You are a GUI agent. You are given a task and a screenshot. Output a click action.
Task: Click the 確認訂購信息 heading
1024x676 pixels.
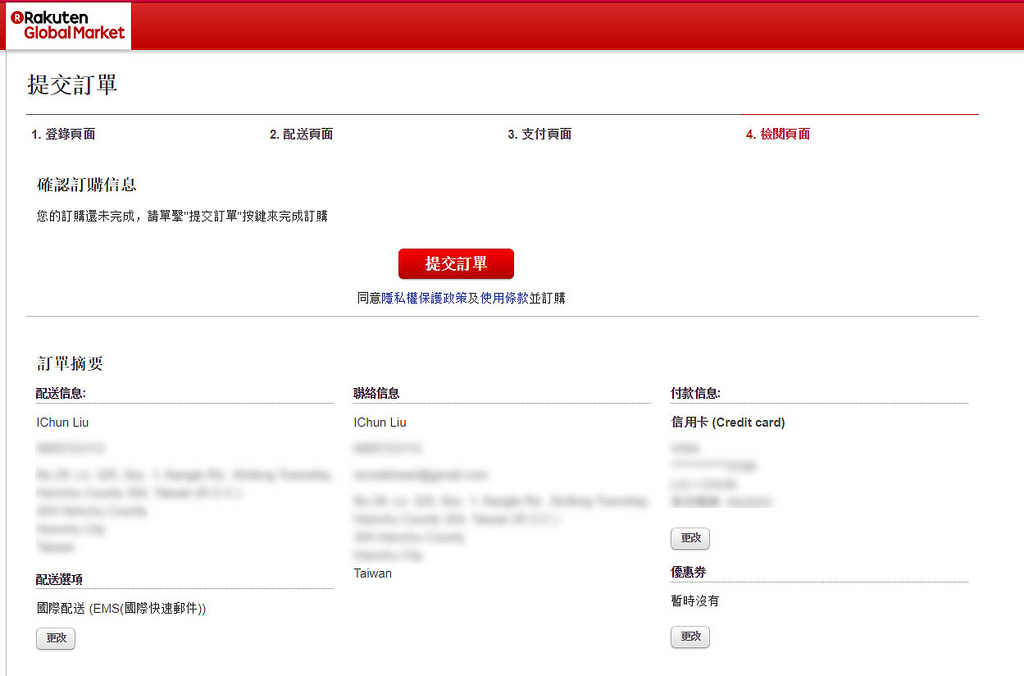tap(86, 185)
